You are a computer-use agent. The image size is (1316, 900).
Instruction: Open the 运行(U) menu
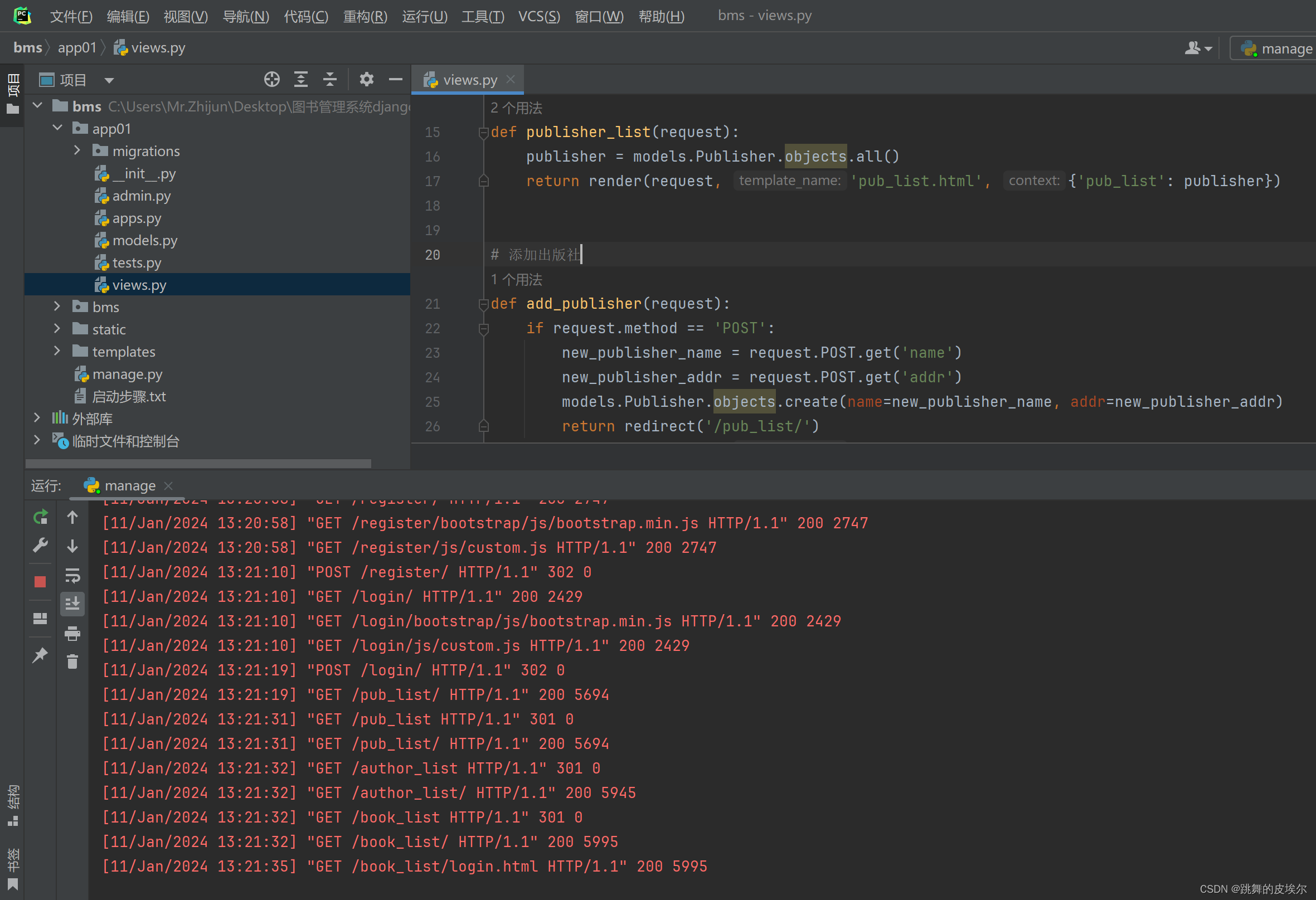(x=424, y=16)
